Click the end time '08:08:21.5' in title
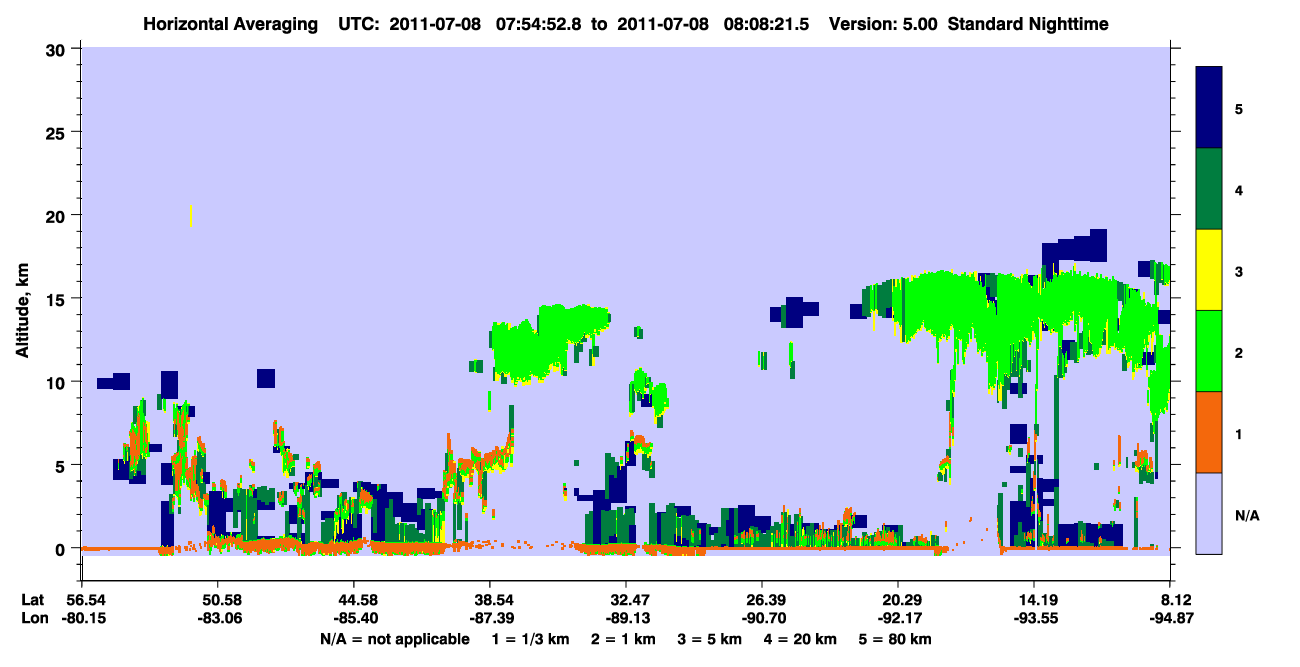The image size is (1300, 667). click(766, 23)
